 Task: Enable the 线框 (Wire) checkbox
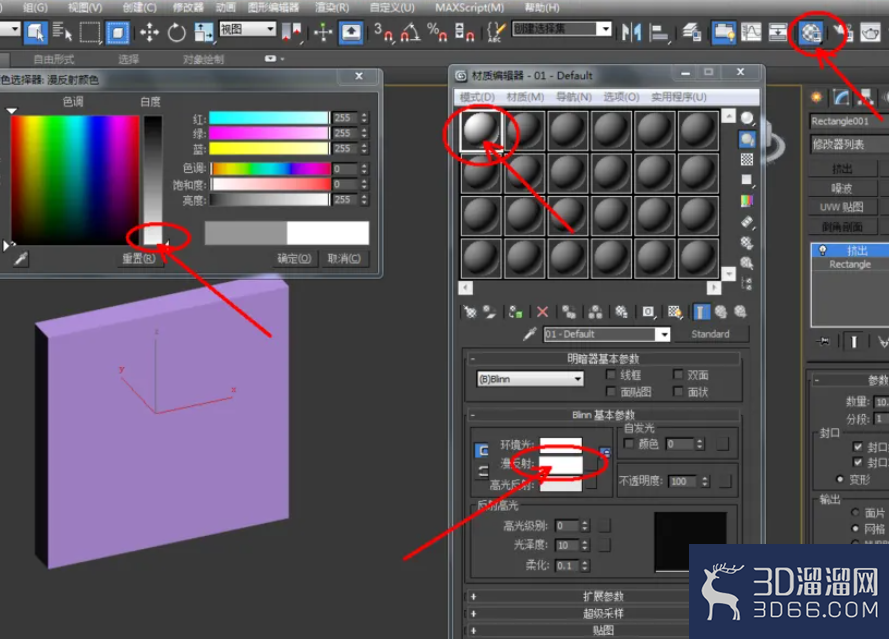pyautogui.click(x=611, y=374)
